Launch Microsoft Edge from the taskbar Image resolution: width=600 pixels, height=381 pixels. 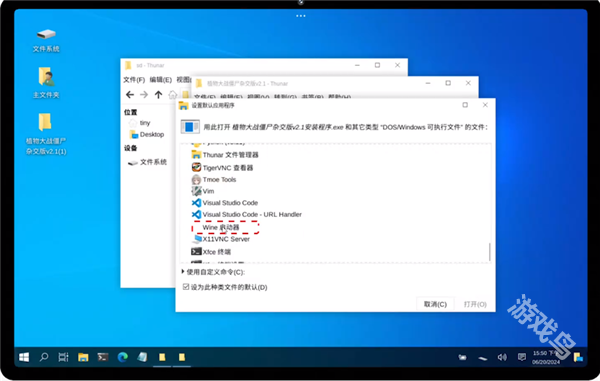[x=122, y=357]
